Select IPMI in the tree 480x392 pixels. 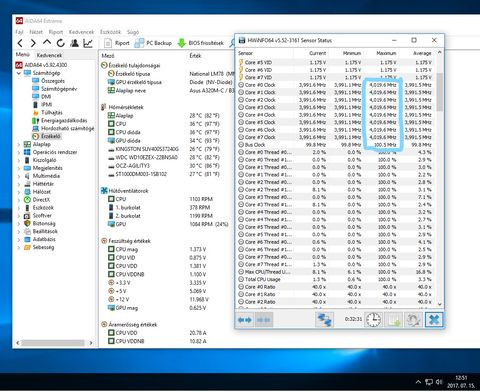[42, 105]
